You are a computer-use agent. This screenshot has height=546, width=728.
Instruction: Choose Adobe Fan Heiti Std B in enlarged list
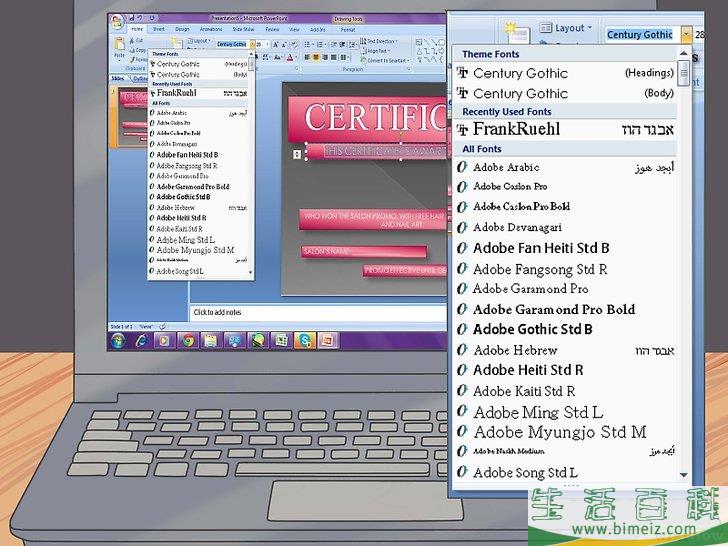tap(565, 248)
